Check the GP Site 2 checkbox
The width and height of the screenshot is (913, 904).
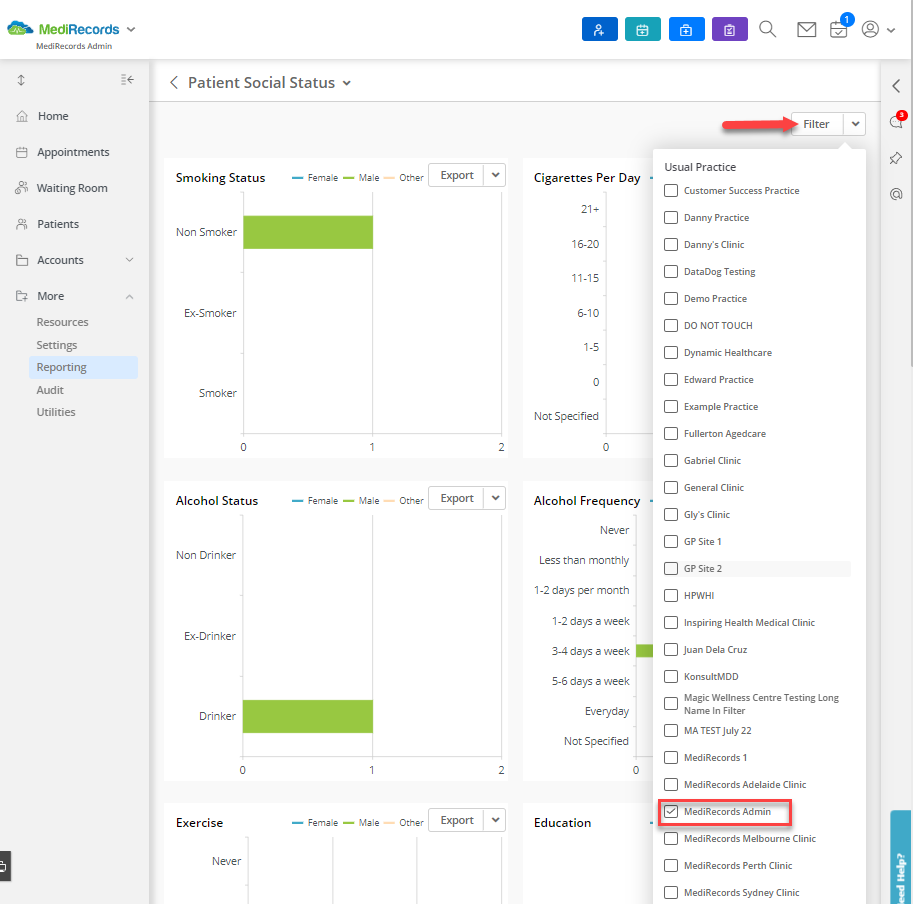671,569
